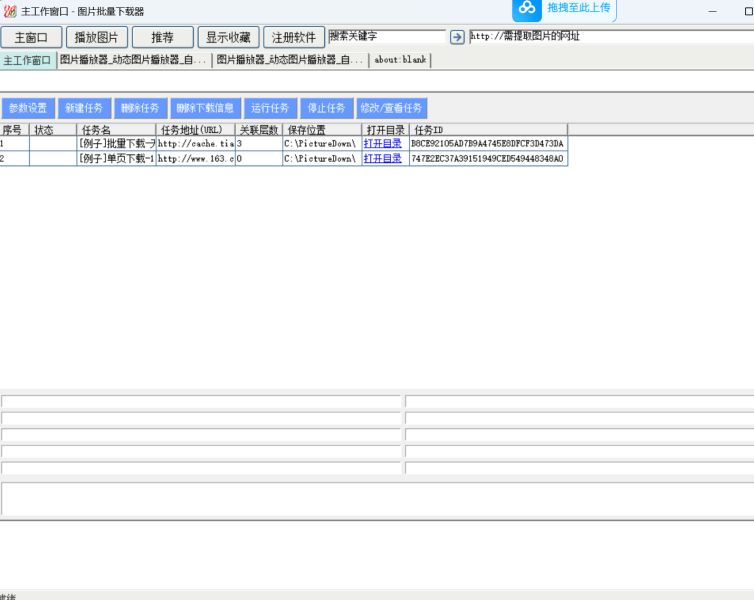Open directory link for batch download task
754x600 pixels.
click(x=382, y=143)
